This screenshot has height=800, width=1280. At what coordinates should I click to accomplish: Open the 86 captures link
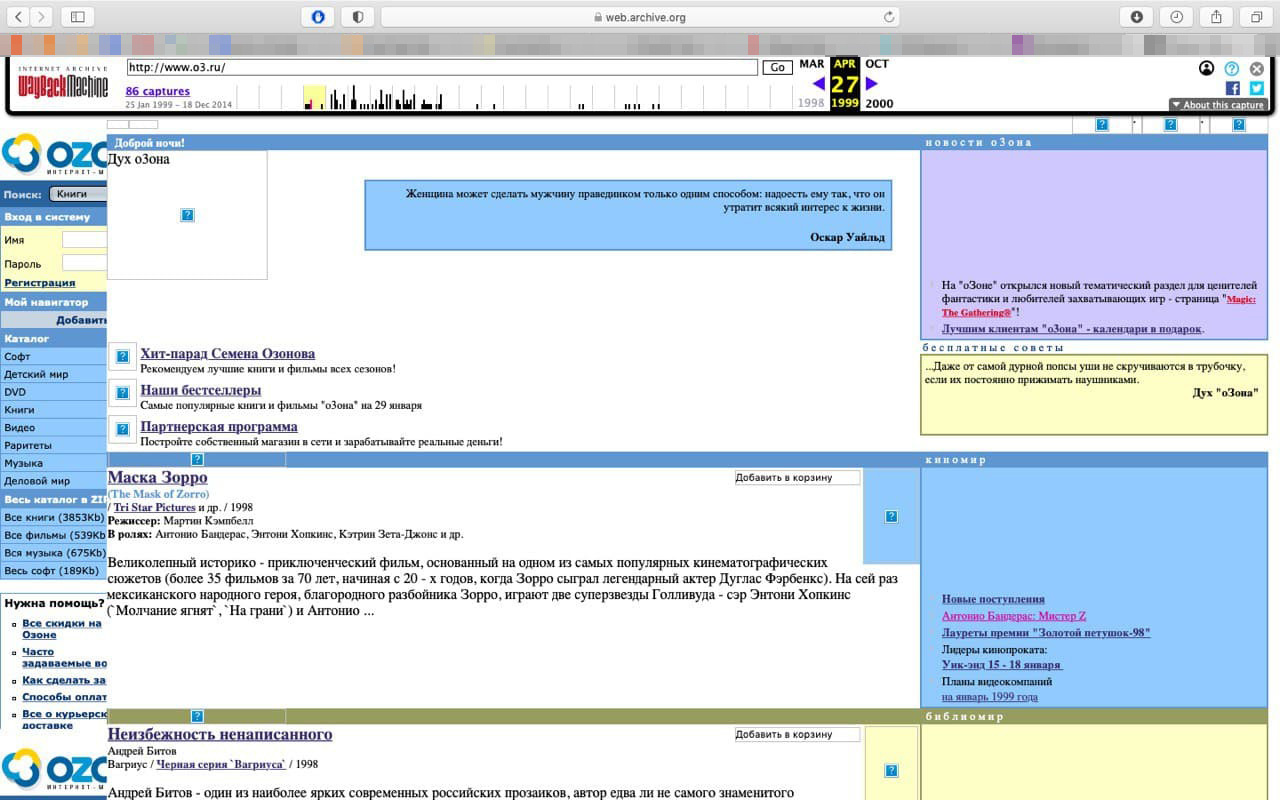click(157, 91)
